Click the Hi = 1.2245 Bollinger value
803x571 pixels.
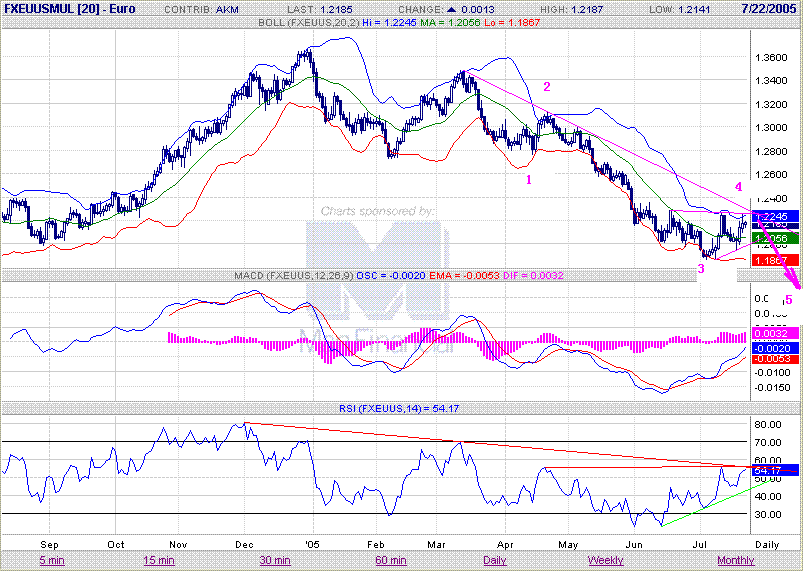pyautogui.click(x=389, y=23)
